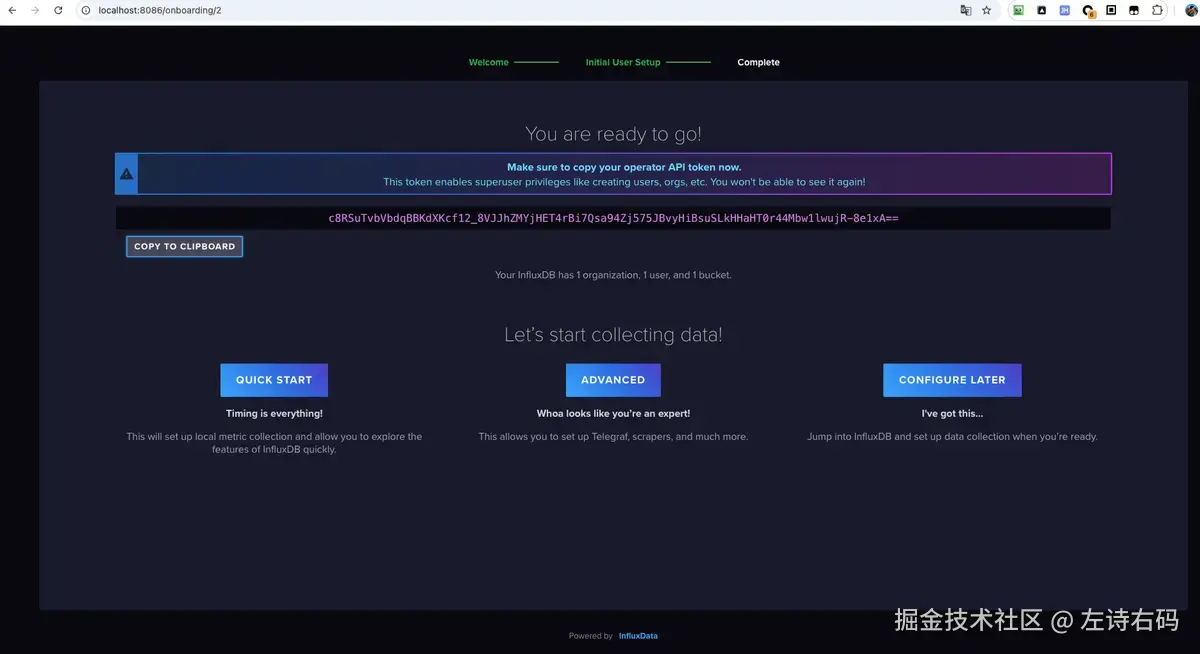This screenshot has height=654, width=1200.
Task: Open the extensions puzzle piece menu
Action: coord(1158,10)
